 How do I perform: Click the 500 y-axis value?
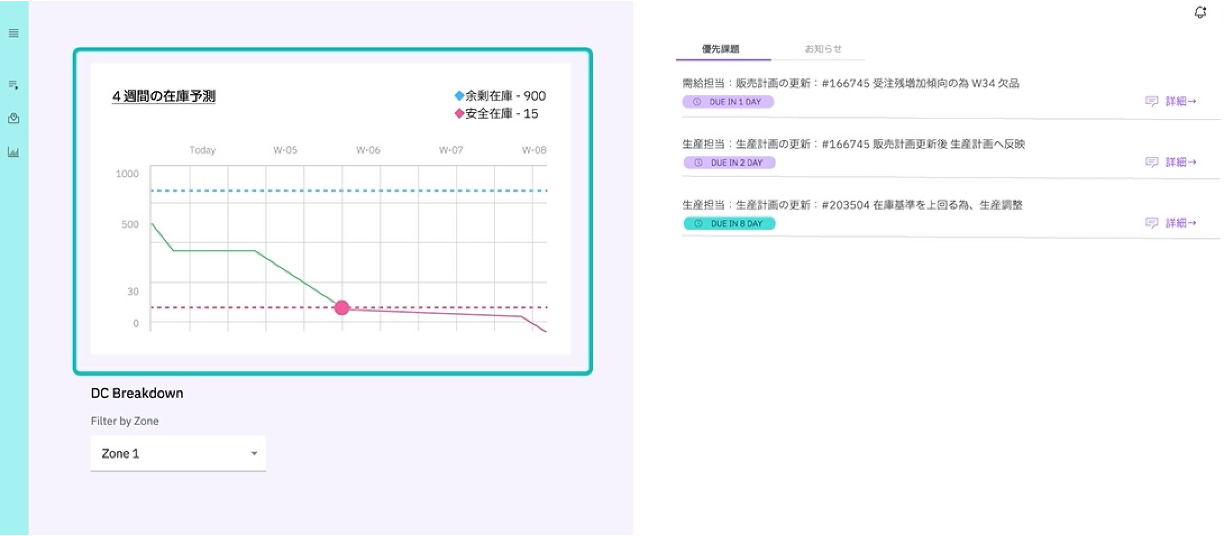tap(130, 224)
